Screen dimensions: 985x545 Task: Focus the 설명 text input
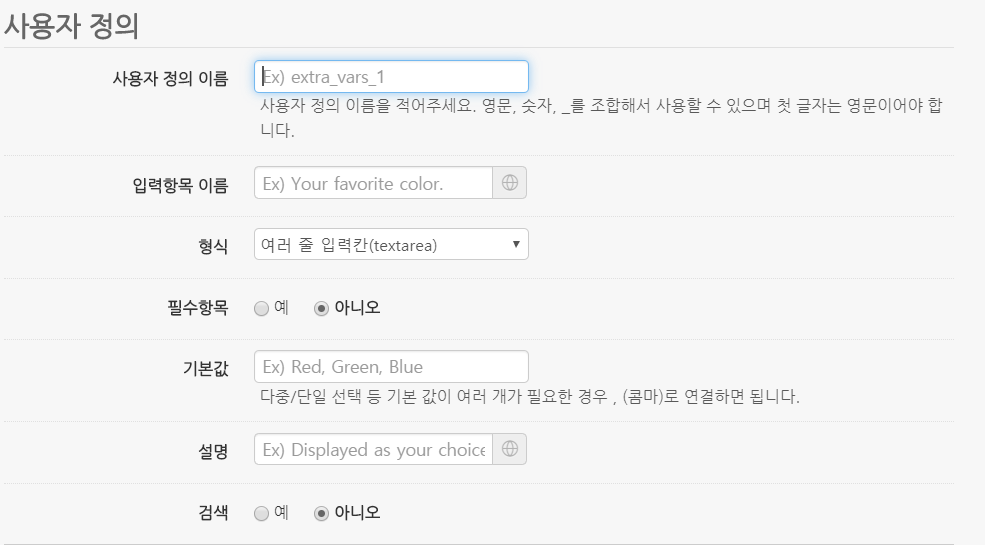coord(374,450)
